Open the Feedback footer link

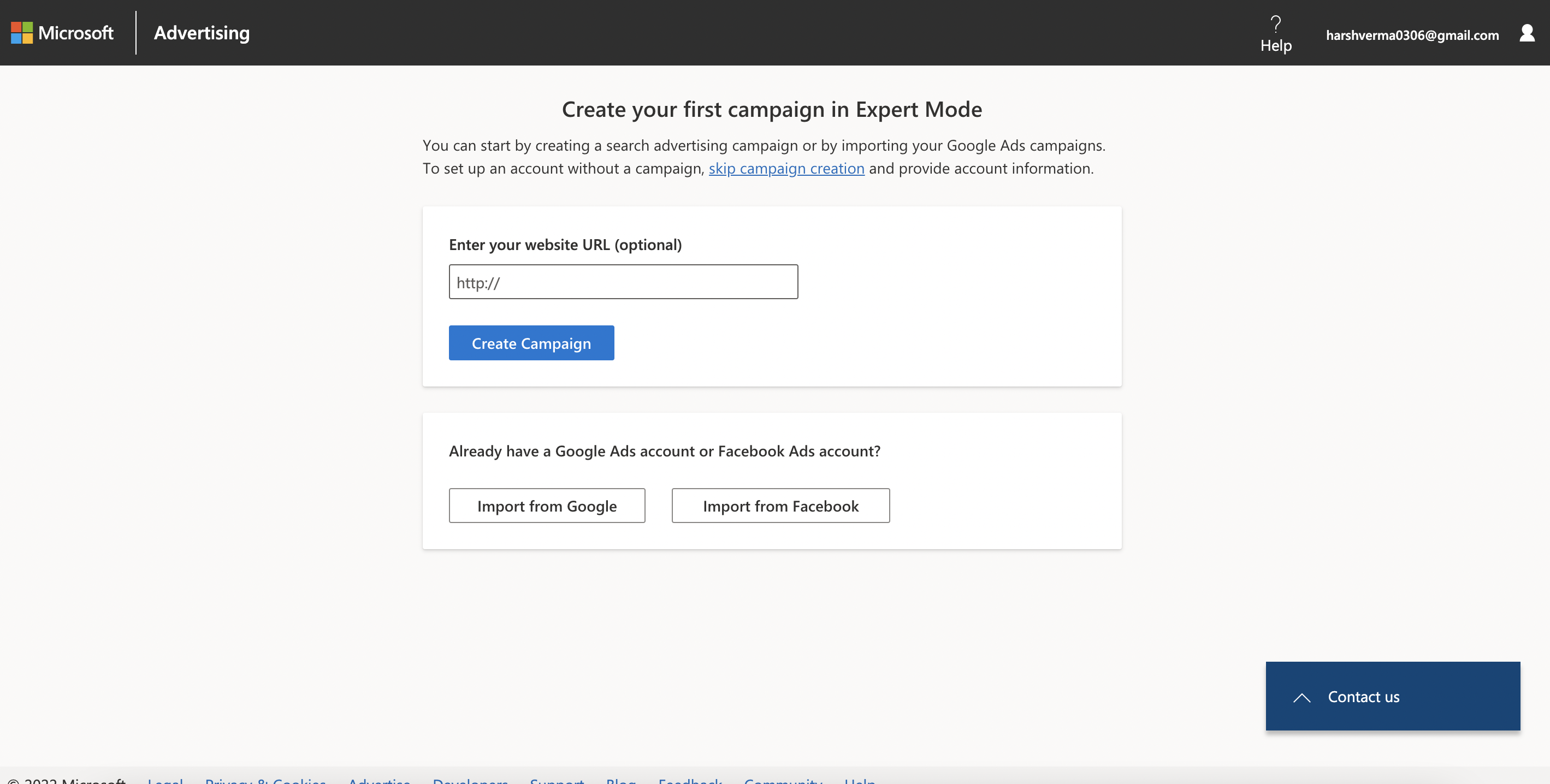click(690, 780)
